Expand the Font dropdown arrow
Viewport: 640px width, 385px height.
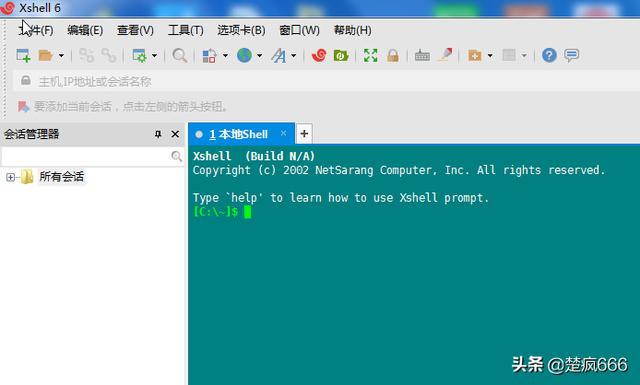(x=294, y=55)
